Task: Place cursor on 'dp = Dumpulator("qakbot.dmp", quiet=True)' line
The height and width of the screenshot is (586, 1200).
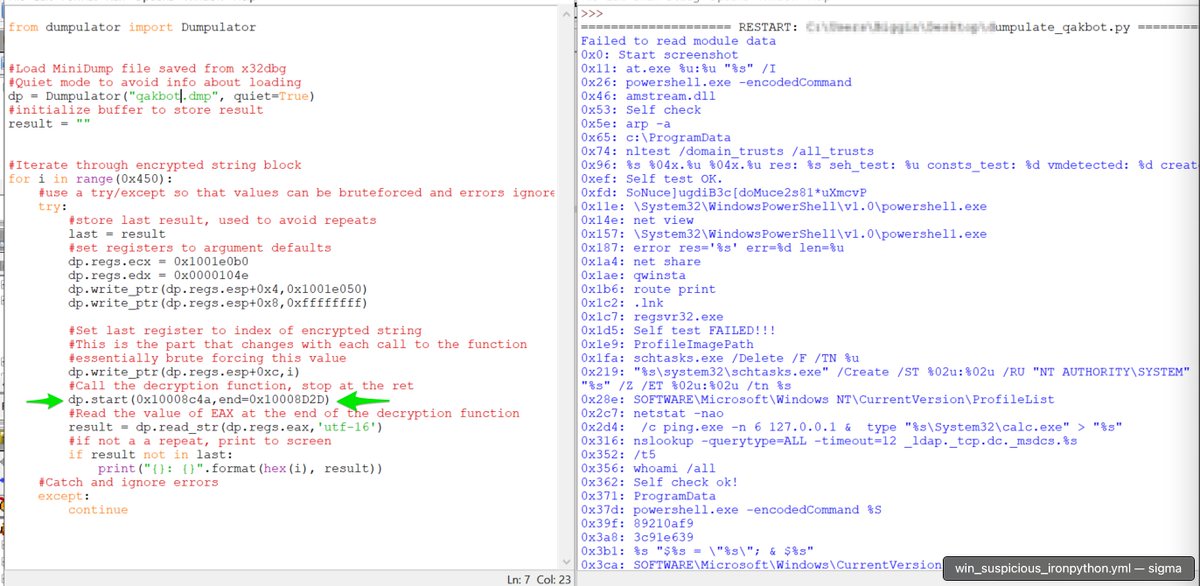Action: (x=160, y=96)
